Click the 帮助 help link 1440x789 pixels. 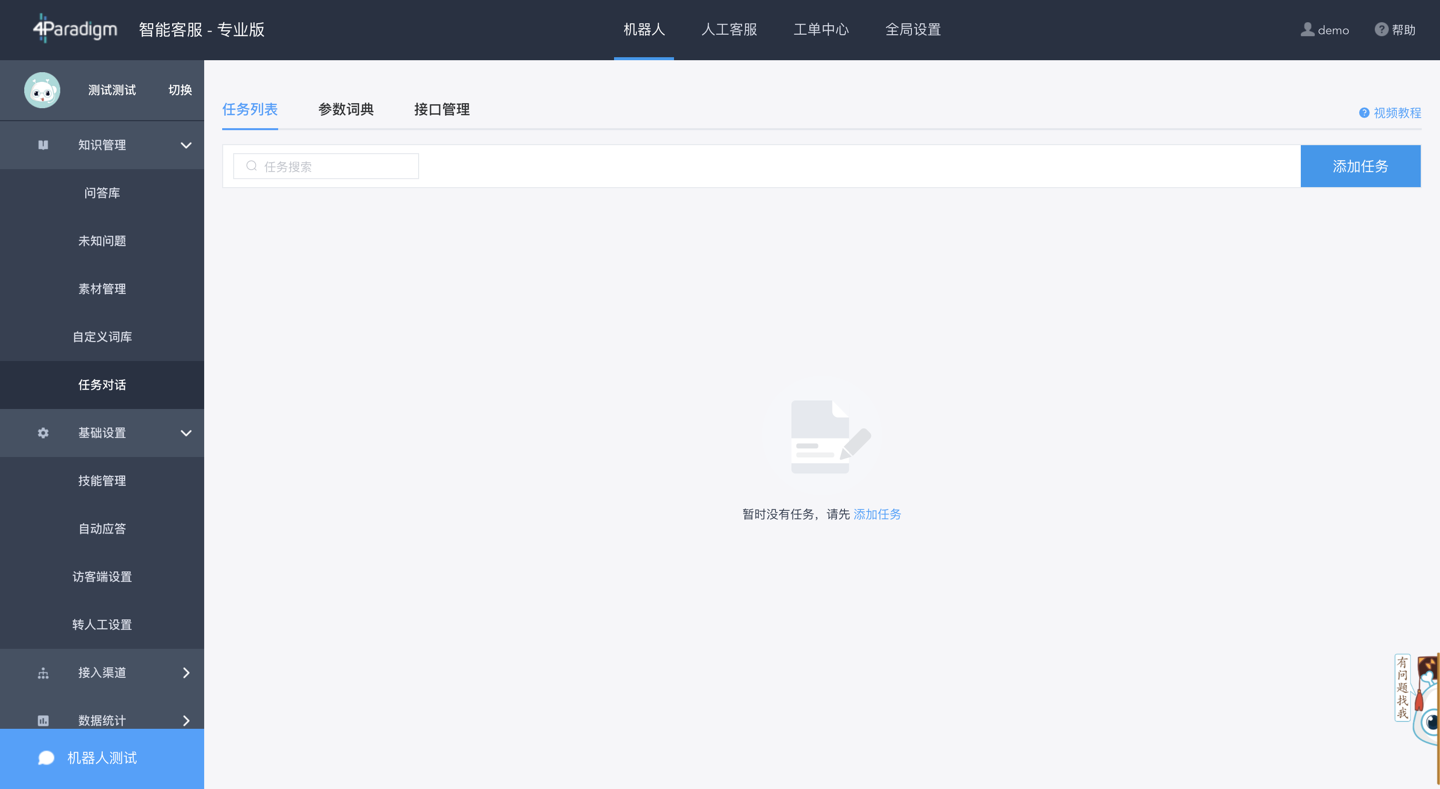point(1404,30)
